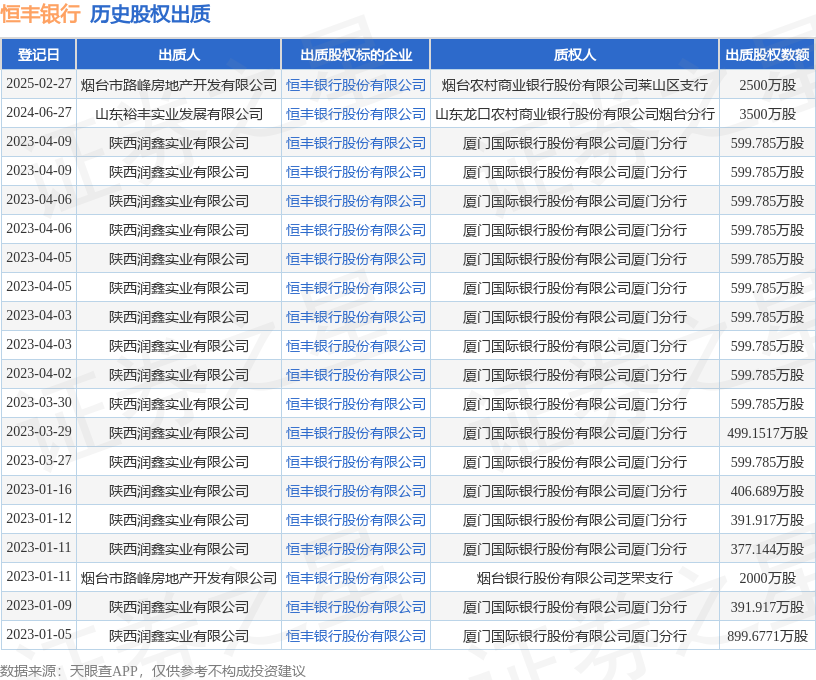Select the date 2023-01-05
The height and width of the screenshot is (680, 816).
click(x=39, y=635)
